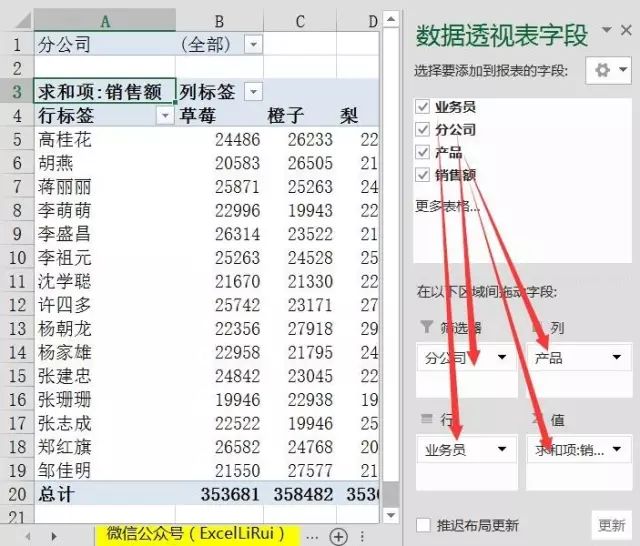Viewport: 640px width, 546px height.
Task: Close the PivotTable fields pane
Action: click(x=626, y=31)
